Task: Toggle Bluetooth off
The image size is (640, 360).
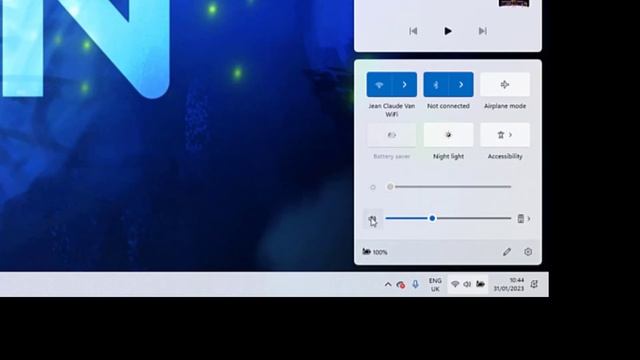Action: click(x=436, y=84)
